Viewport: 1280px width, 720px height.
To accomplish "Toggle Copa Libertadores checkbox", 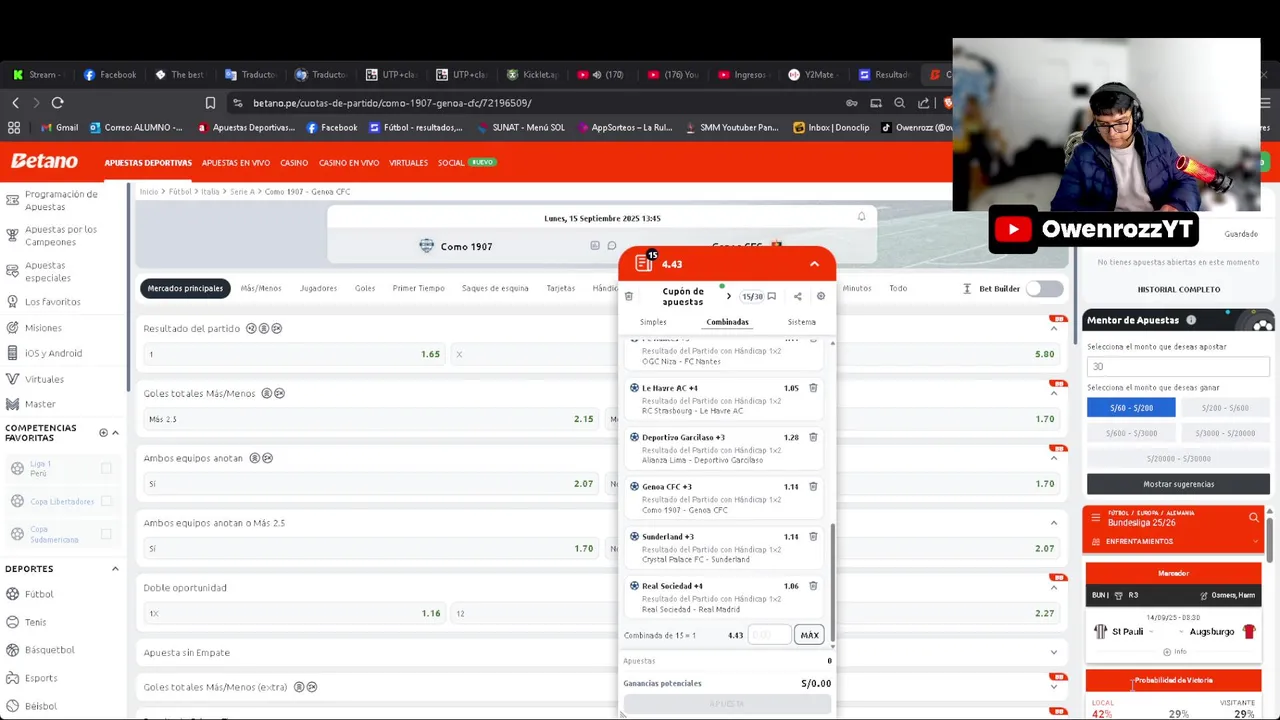I will (x=106, y=501).
